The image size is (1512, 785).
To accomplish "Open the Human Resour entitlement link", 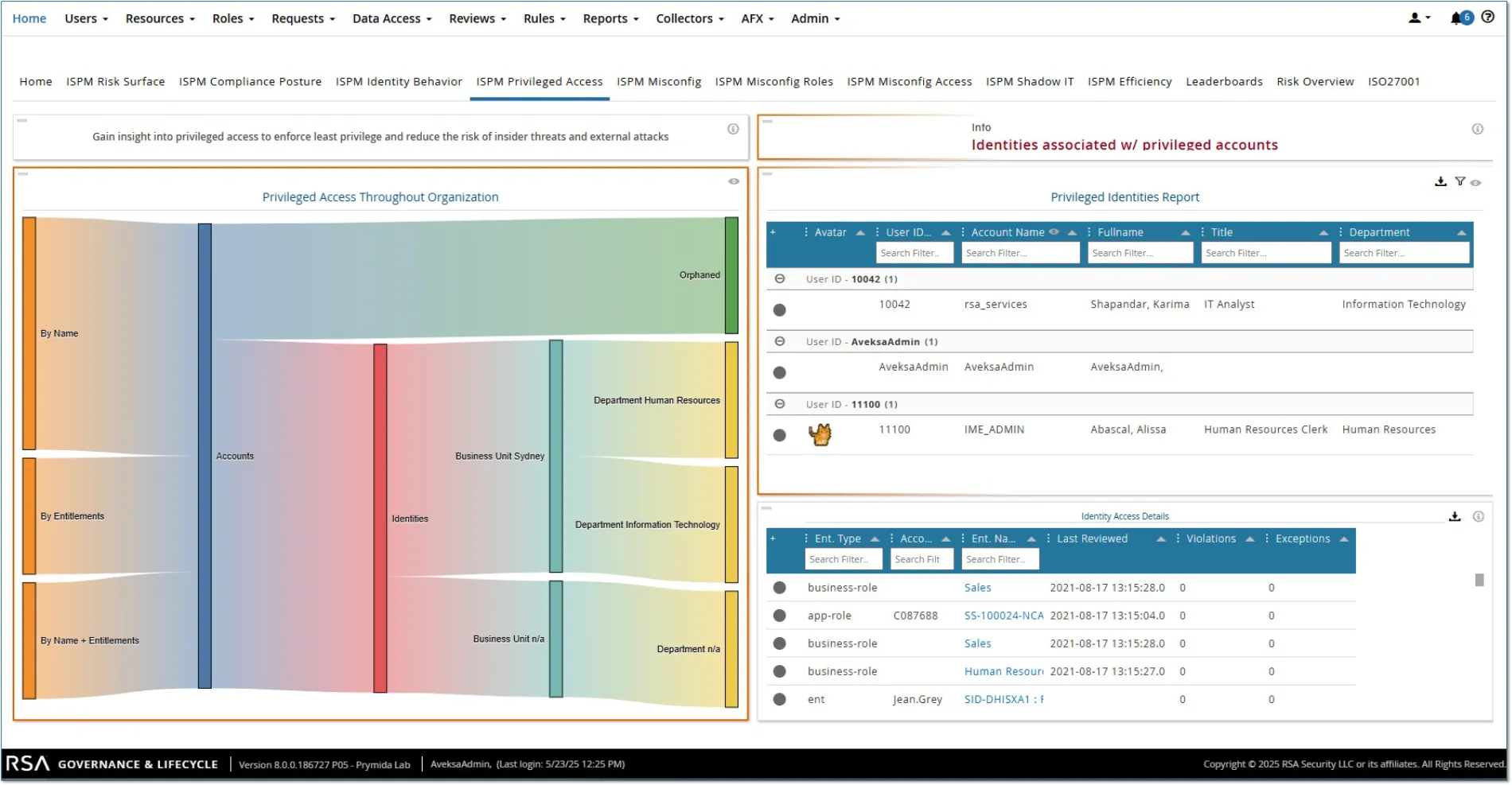I will (1003, 671).
